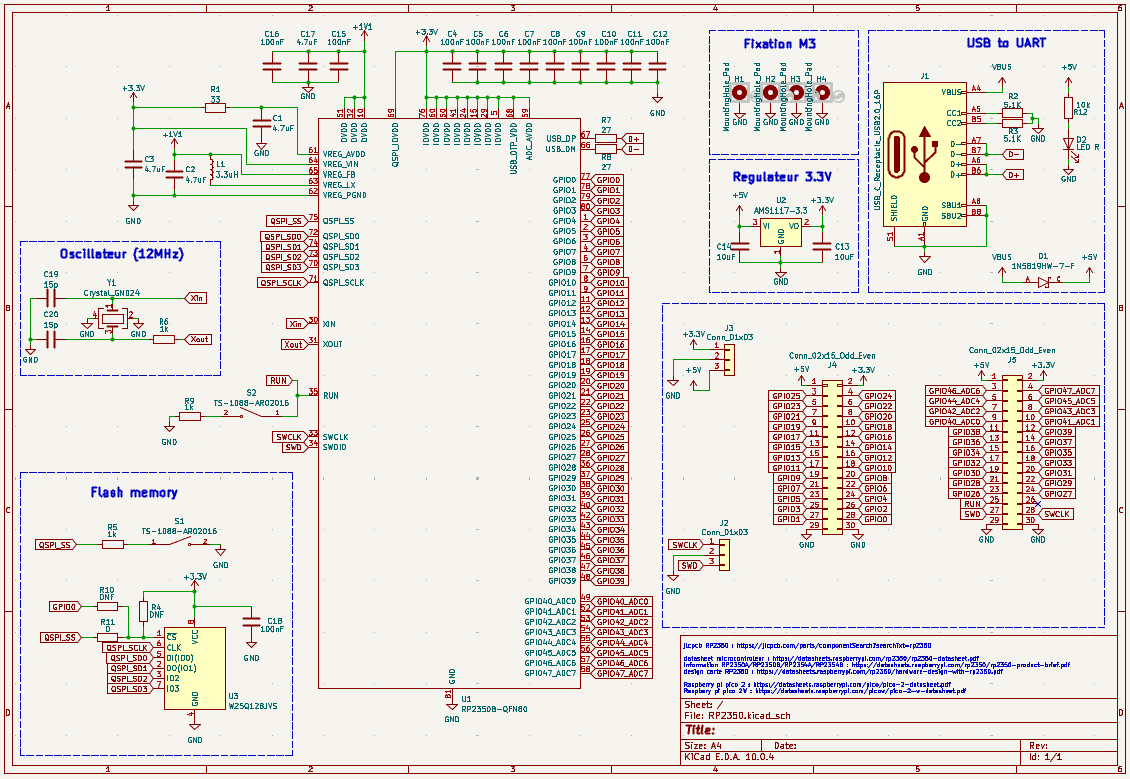Click 'KiCad E.D.A. 10.0.4' in title block
Viewport: 1130px width, 779px height.
click(729, 757)
